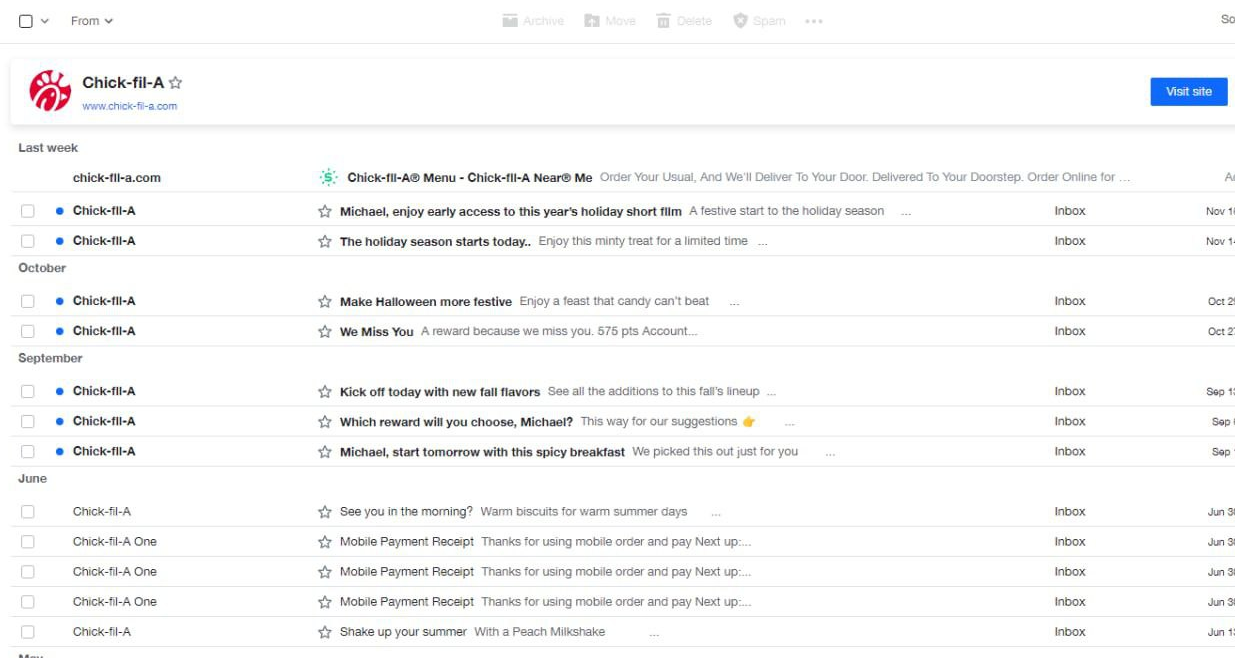Open 'Which reward will you choose, Michael?'
Image resolution: width=1235 pixels, height=658 pixels.
457,421
